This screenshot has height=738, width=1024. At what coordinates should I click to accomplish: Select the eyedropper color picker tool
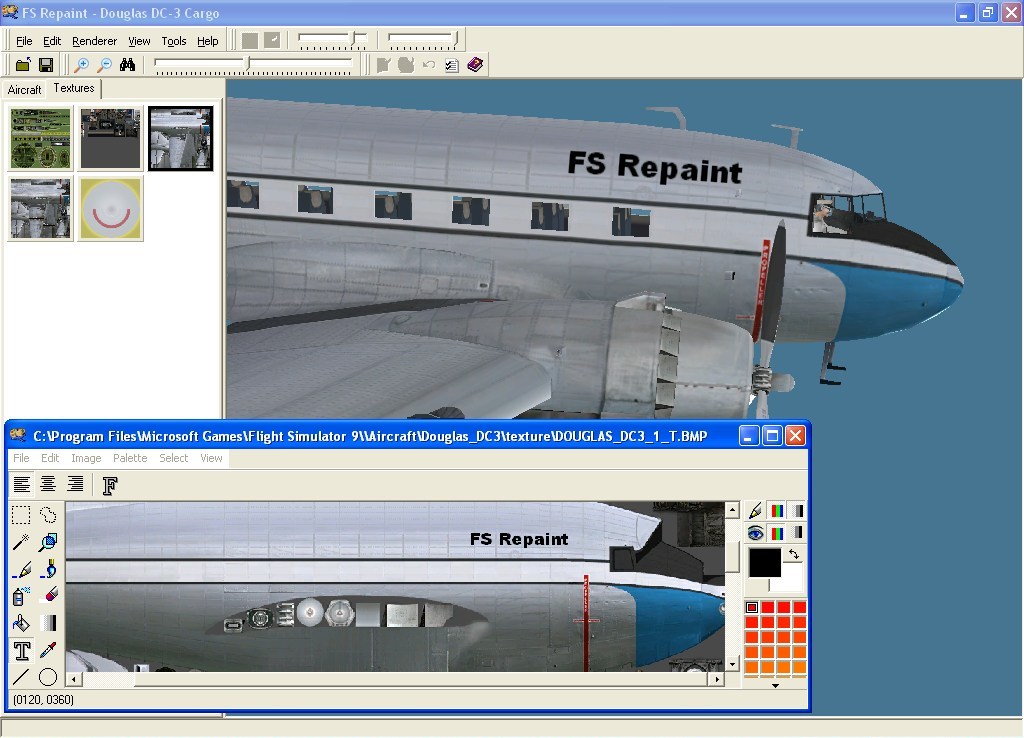(x=48, y=650)
